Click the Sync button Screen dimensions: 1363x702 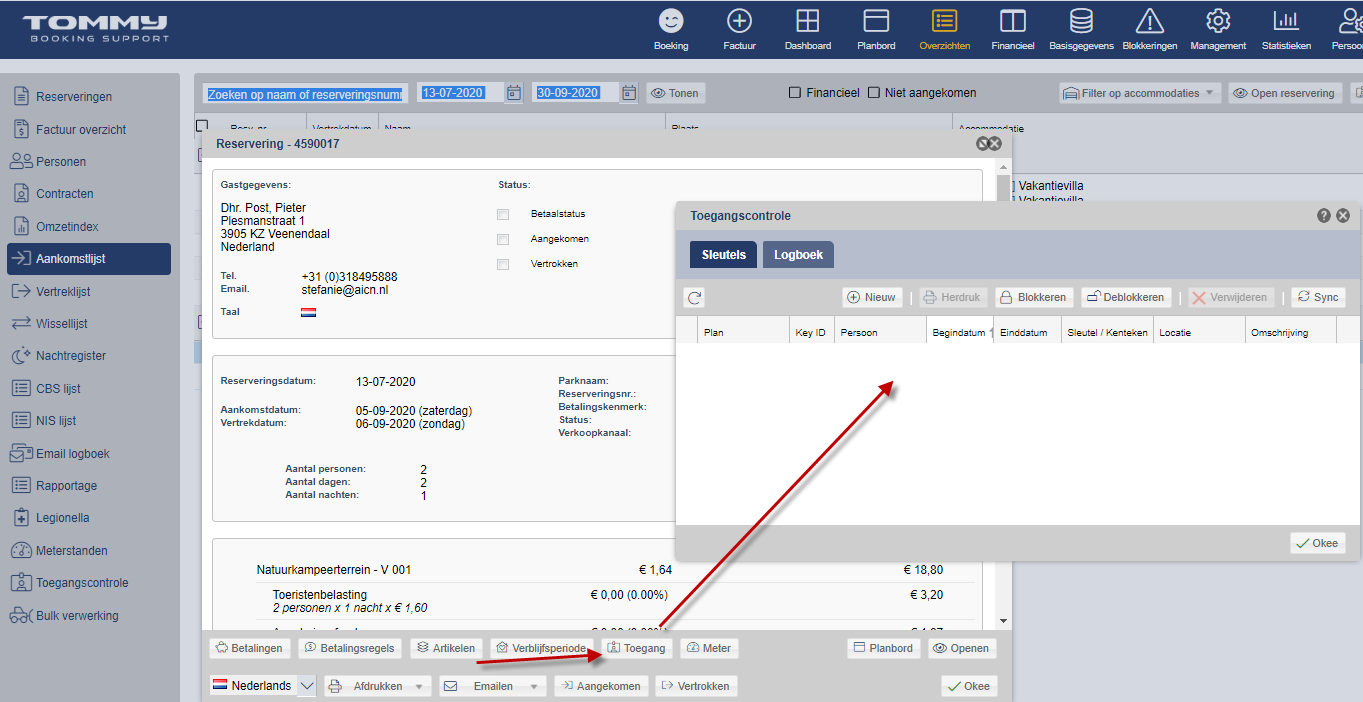[x=1318, y=297]
